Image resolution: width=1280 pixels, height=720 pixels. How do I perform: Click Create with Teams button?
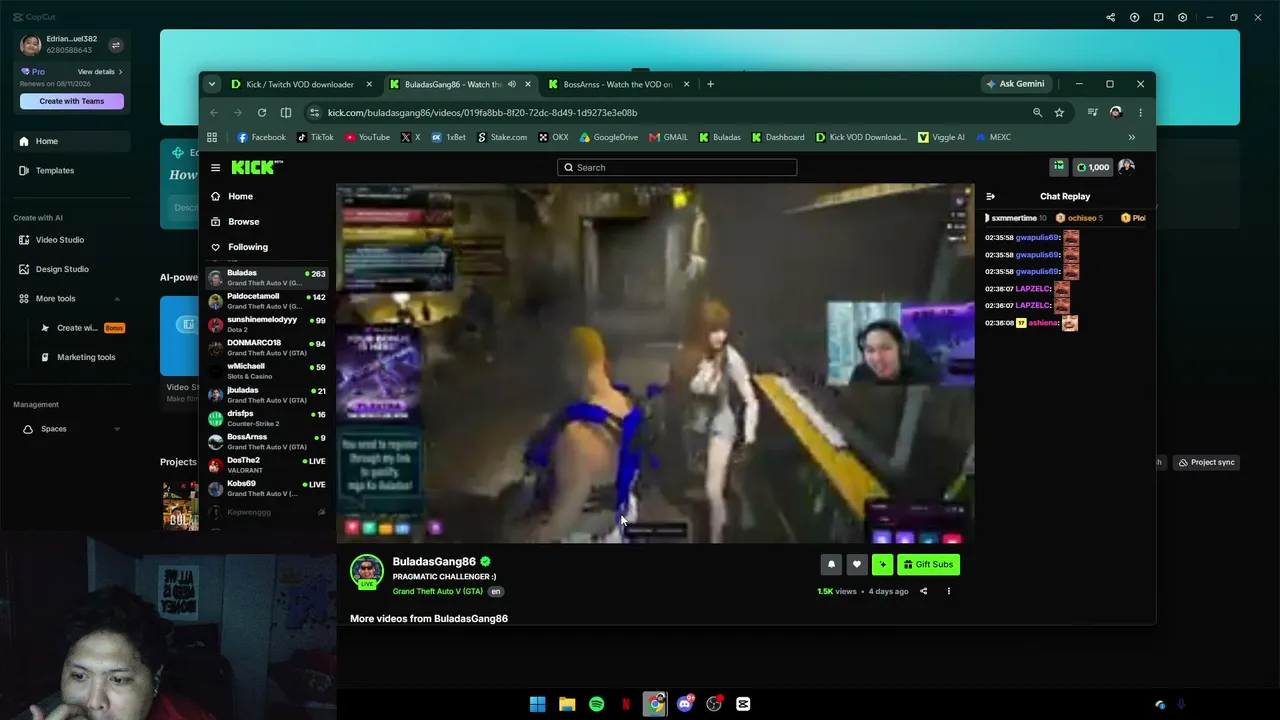pos(72,101)
